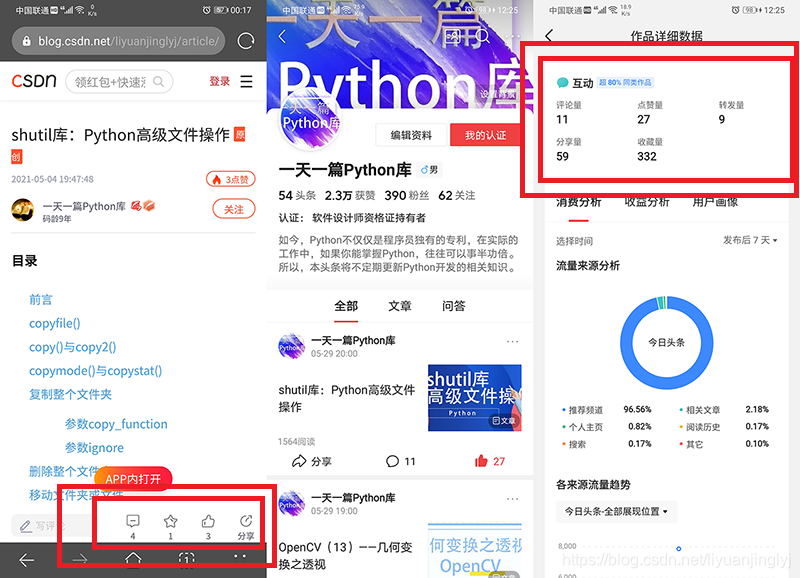Switch to the 收益分析 tab
The height and width of the screenshot is (578, 800).
[647, 203]
